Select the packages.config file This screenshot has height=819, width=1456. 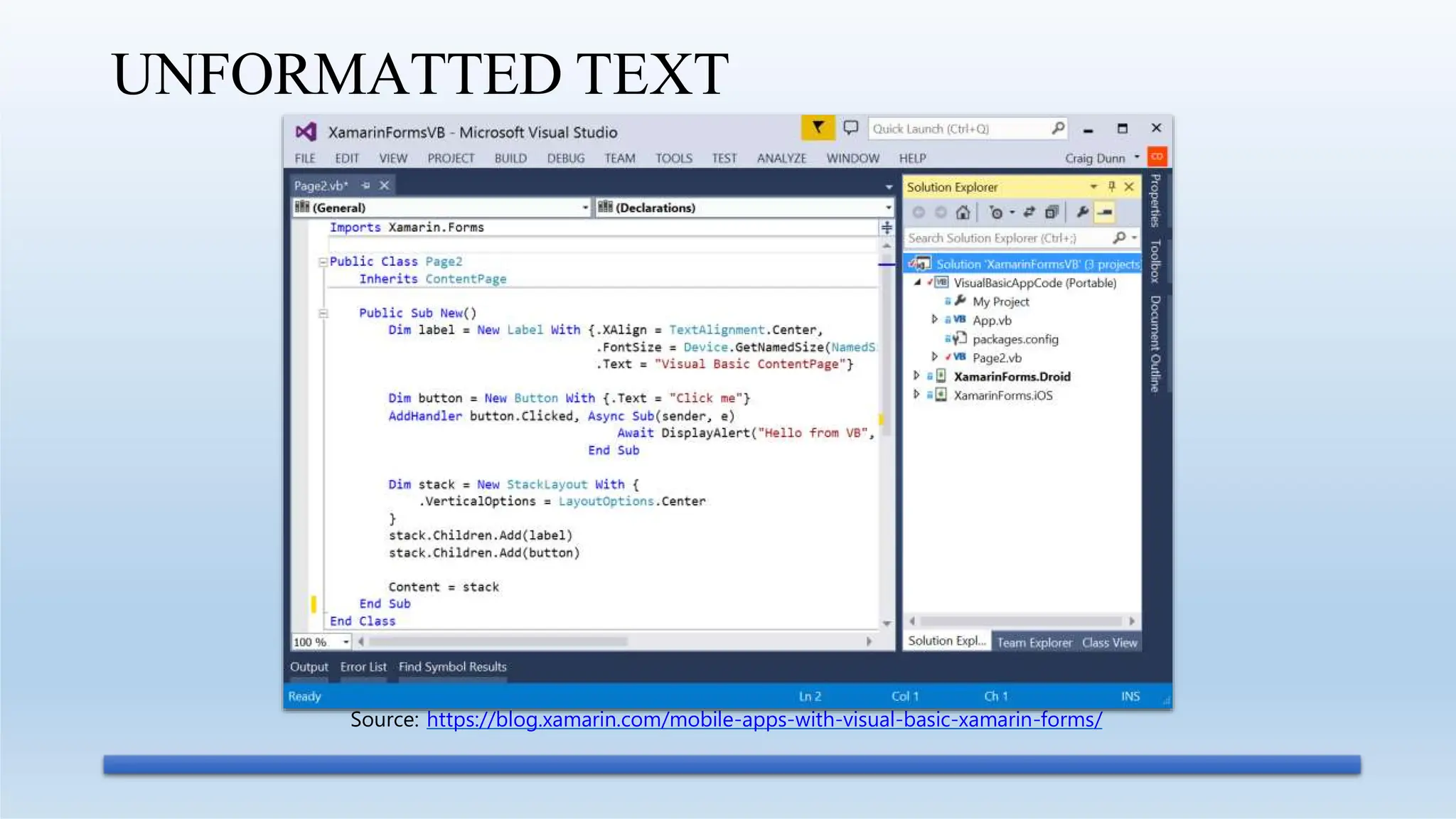coord(1015,339)
